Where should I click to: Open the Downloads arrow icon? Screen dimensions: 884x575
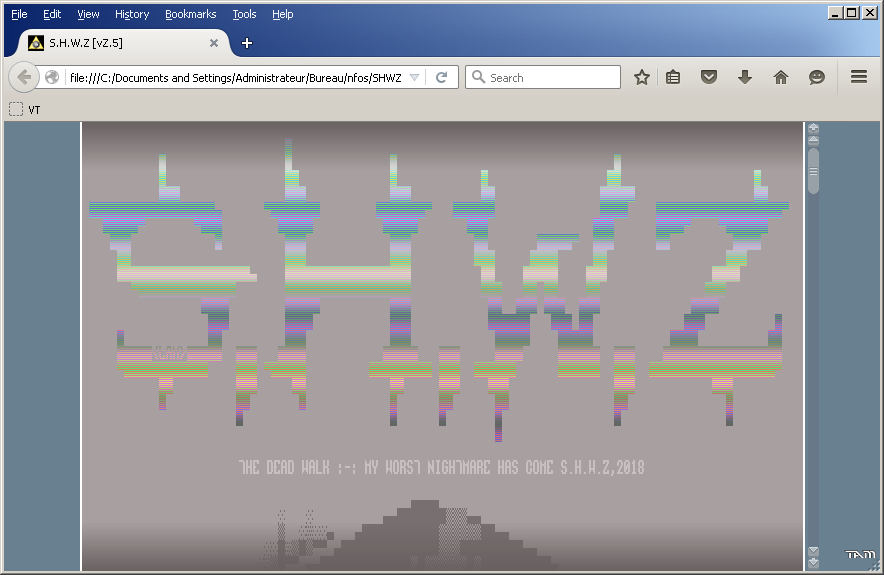coord(744,77)
